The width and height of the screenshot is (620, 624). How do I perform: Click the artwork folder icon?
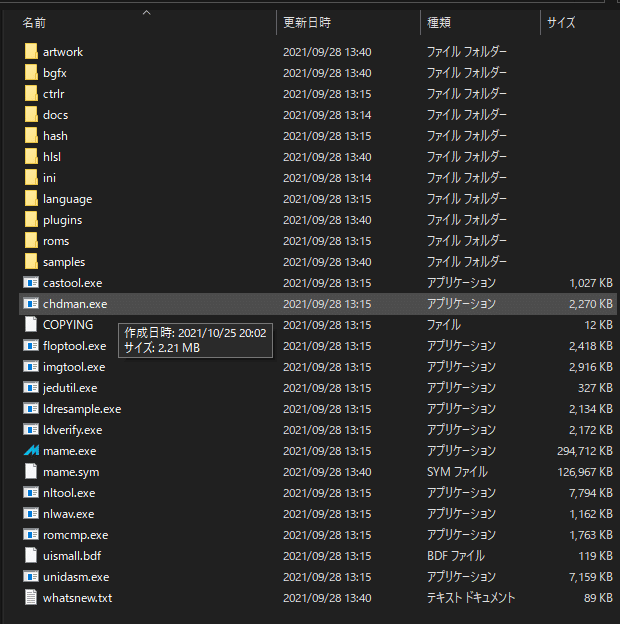pyautogui.click(x=31, y=52)
